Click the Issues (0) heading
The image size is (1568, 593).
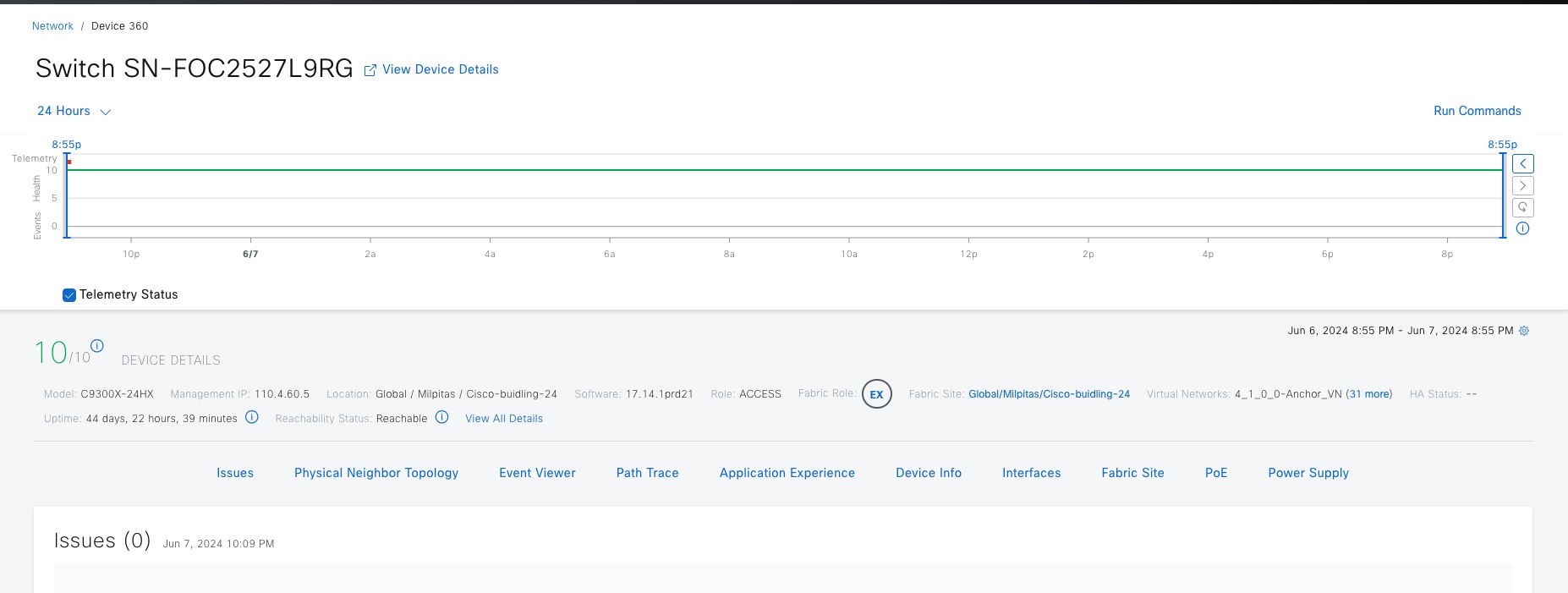(102, 541)
